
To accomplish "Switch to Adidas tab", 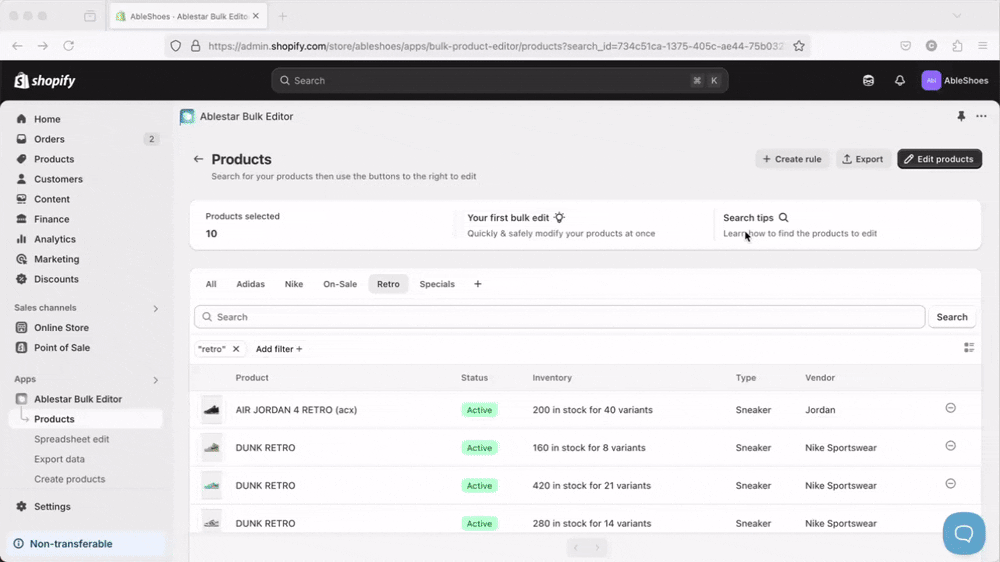I will (x=250, y=284).
